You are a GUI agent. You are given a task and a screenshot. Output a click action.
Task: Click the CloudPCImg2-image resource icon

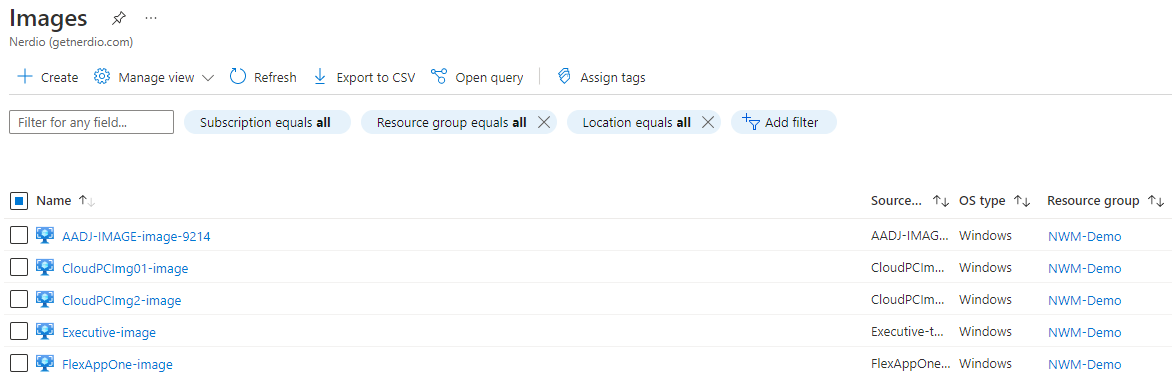(45, 300)
